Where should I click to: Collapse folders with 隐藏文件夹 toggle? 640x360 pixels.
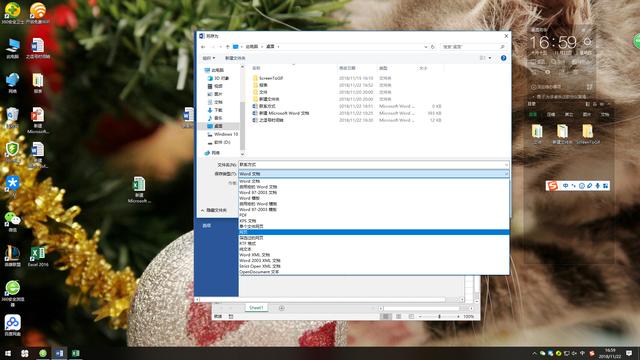pos(213,210)
